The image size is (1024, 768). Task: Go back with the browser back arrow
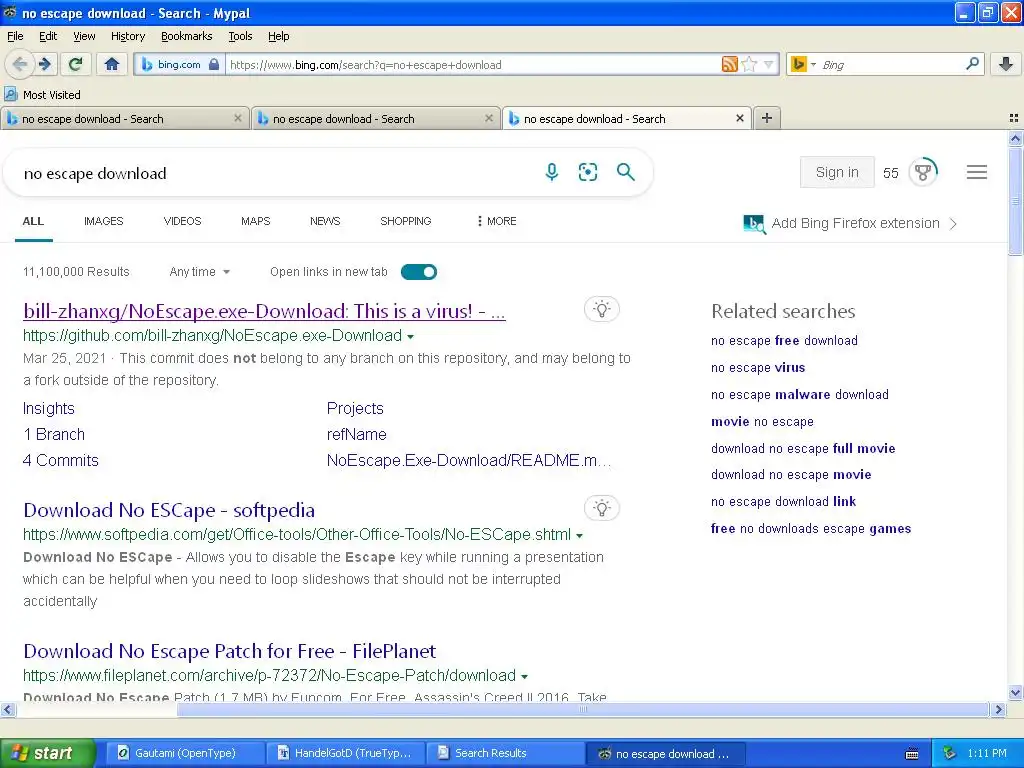coord(20,64)
